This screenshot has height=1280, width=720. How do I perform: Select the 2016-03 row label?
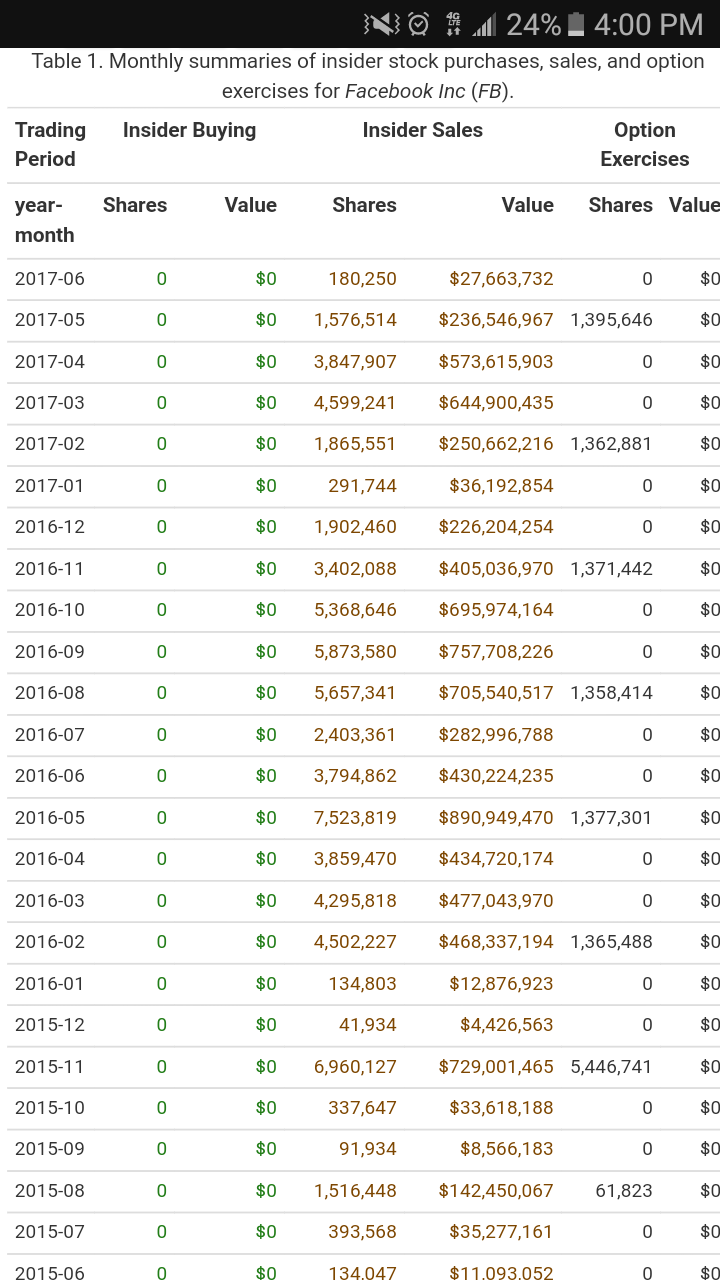coord(50,901)
